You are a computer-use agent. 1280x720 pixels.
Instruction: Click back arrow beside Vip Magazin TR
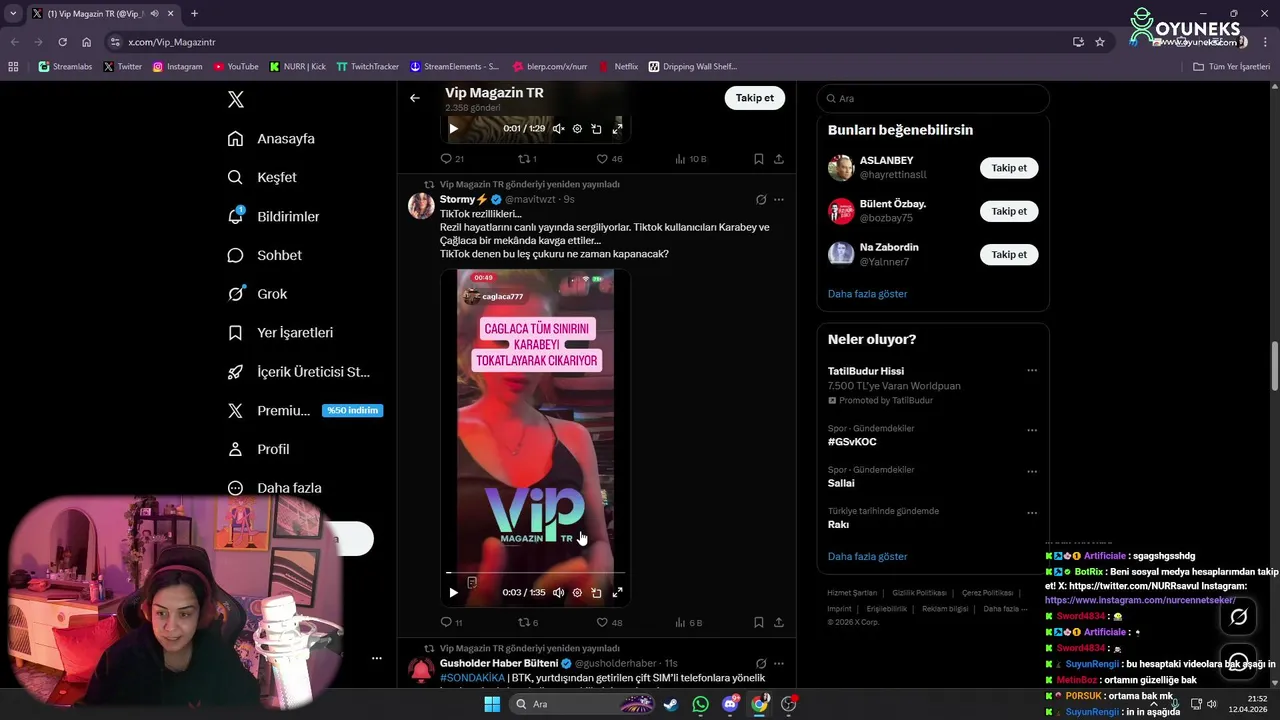coord(415,98)
